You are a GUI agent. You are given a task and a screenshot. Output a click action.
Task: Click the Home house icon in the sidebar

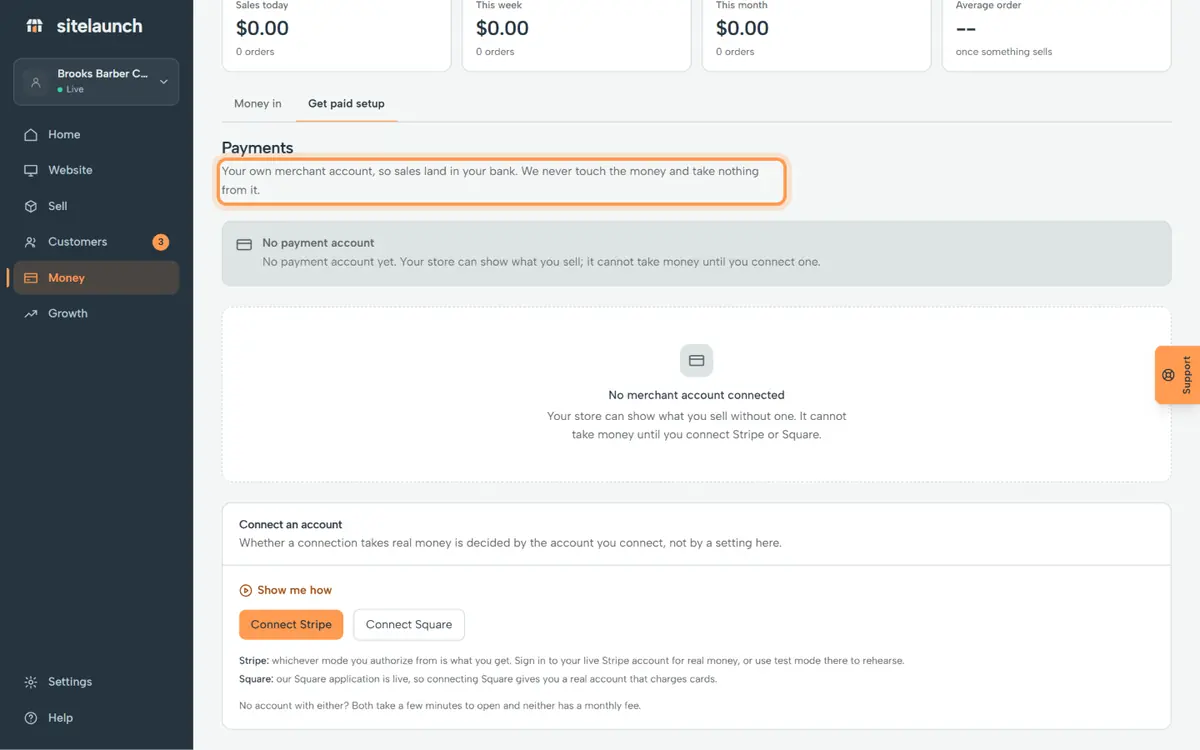pos(31,135)
